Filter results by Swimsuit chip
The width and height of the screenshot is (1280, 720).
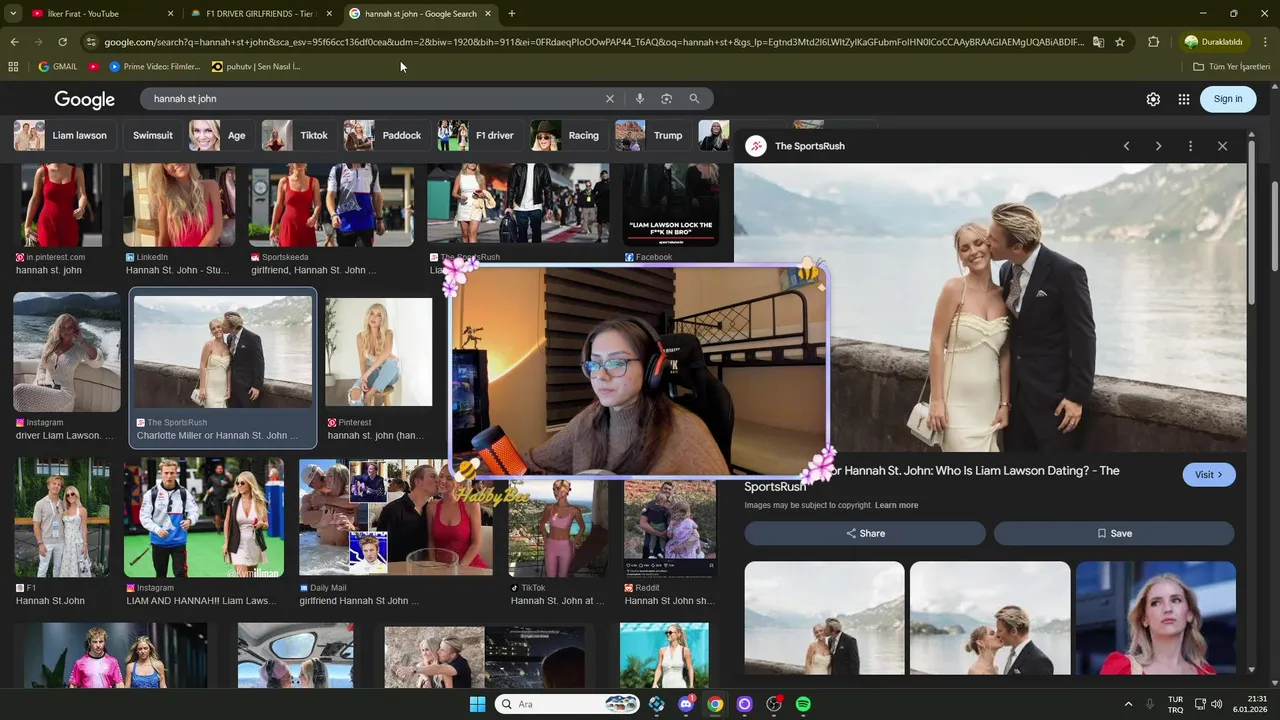coord(153,135)
